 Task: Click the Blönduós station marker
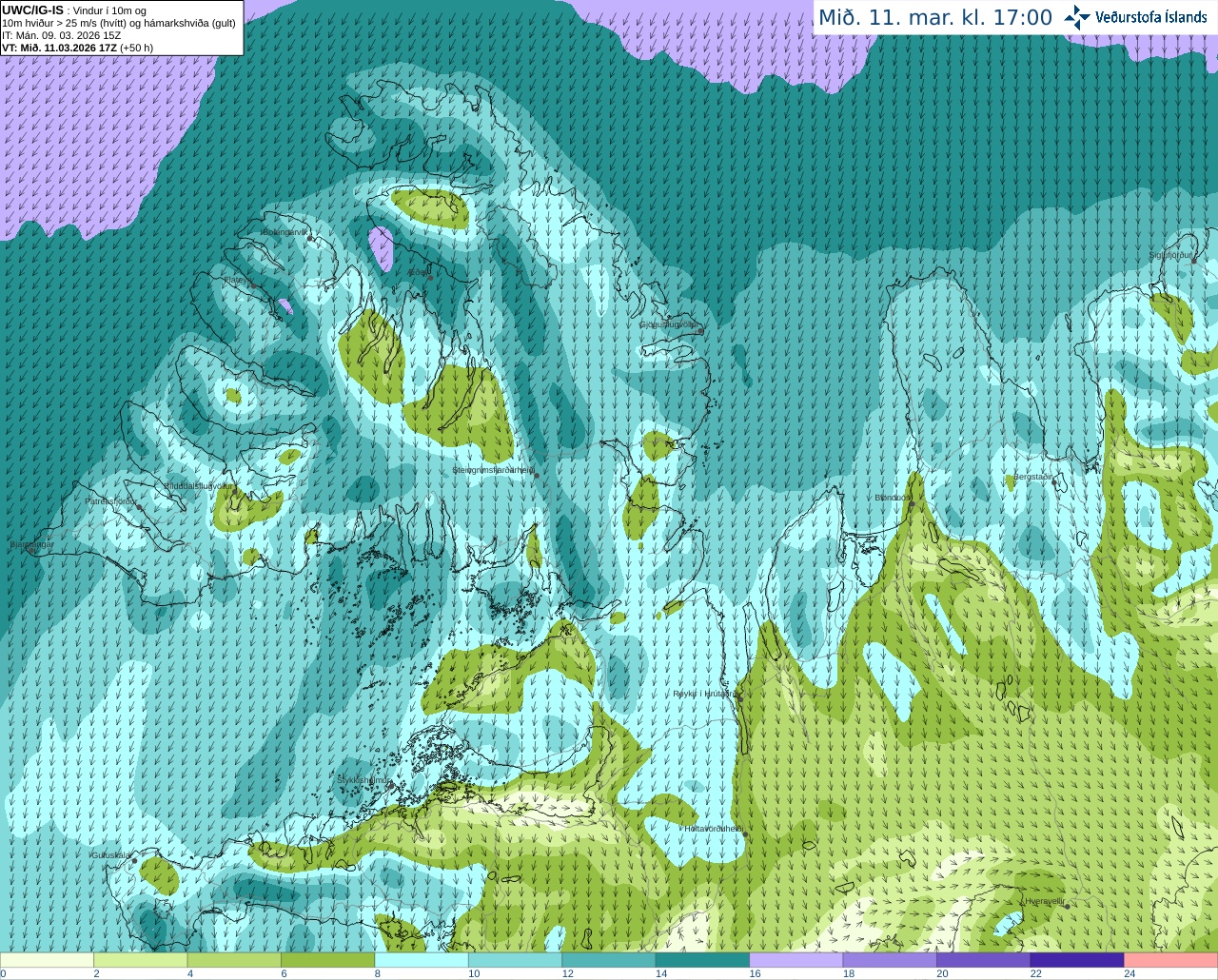pos(911,504)
